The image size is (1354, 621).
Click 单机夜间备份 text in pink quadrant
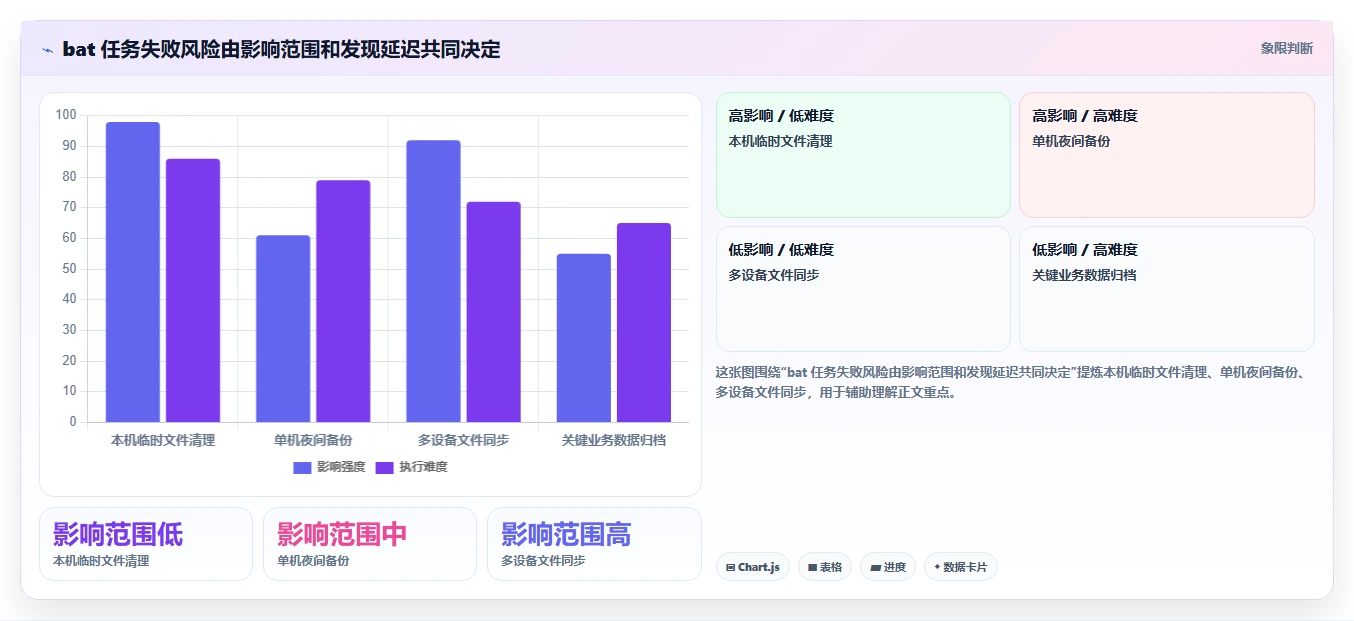click(1071, 141)
